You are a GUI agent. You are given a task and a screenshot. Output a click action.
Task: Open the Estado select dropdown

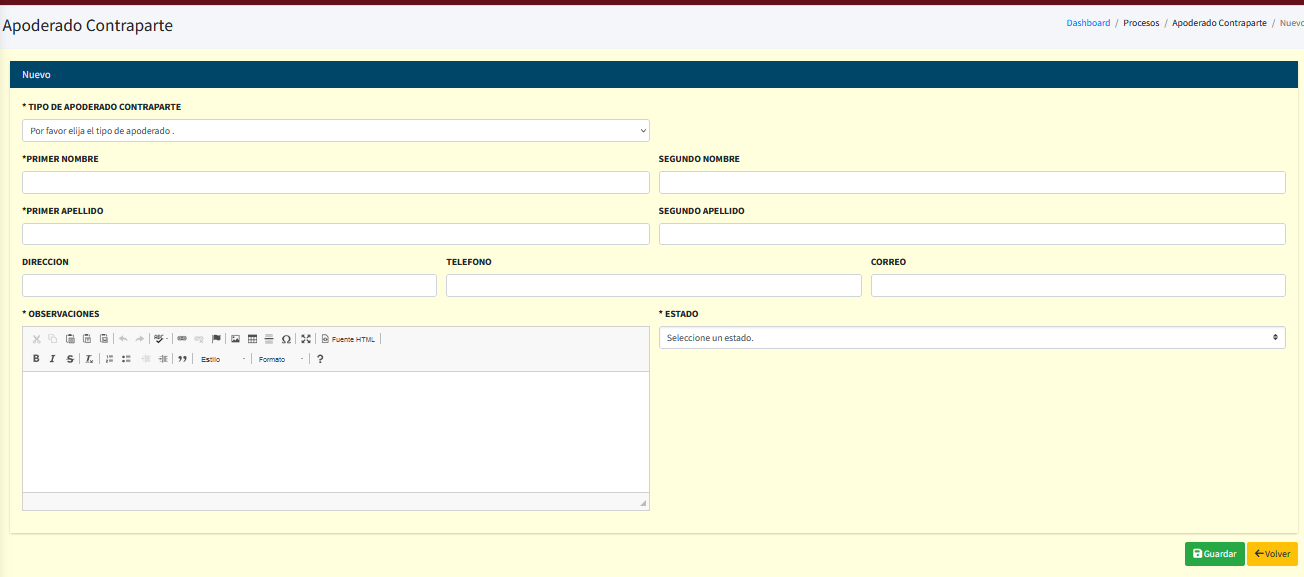click(x=972, y=338)
